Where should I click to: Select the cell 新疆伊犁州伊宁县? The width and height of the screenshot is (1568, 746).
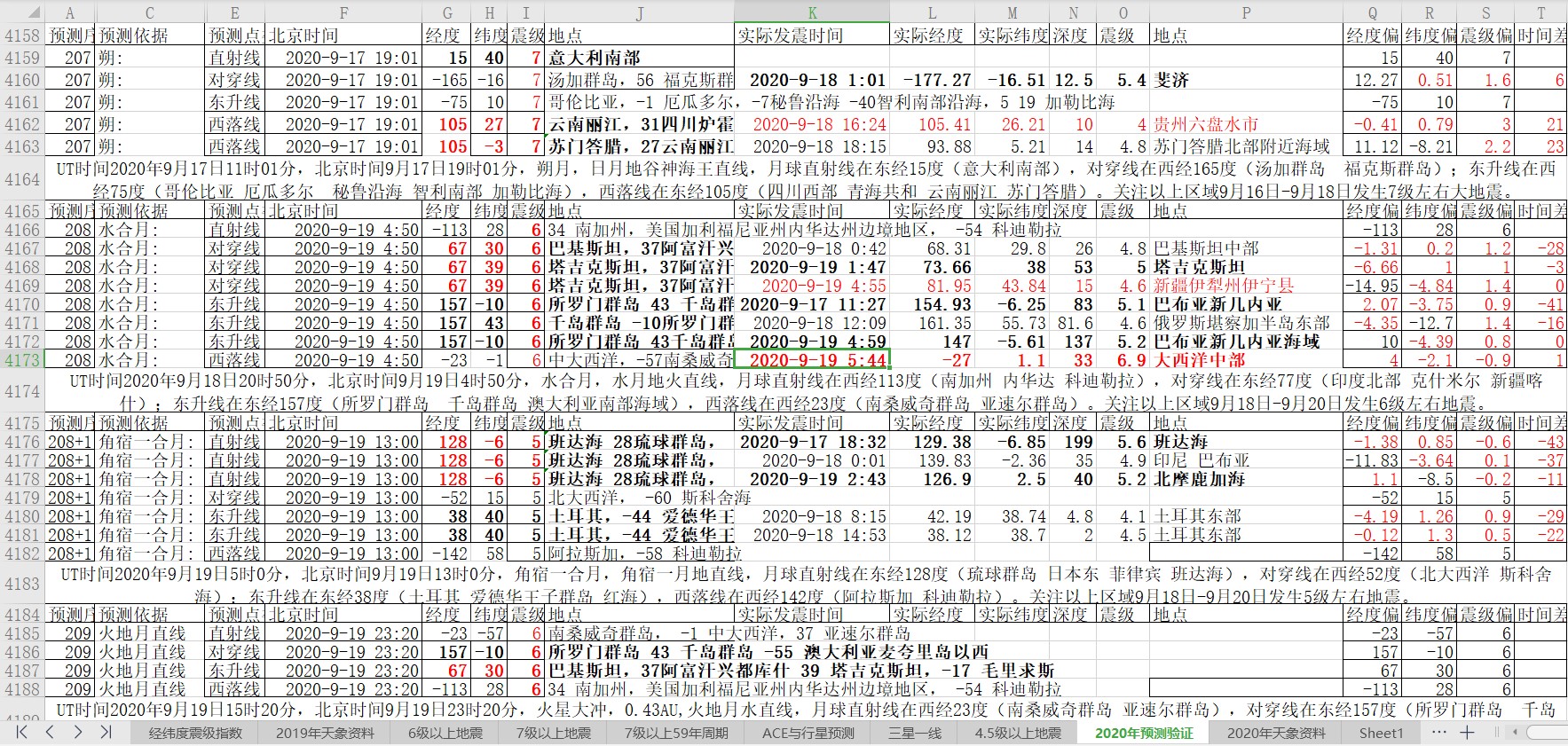pyautogui.click(x=1246, y=286)
